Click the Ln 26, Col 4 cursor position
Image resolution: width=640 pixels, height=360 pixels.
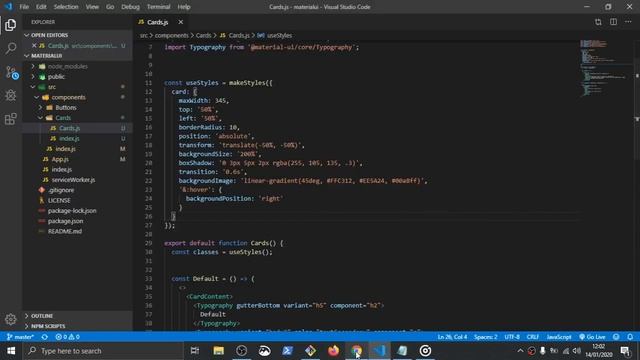click(452, 337)
